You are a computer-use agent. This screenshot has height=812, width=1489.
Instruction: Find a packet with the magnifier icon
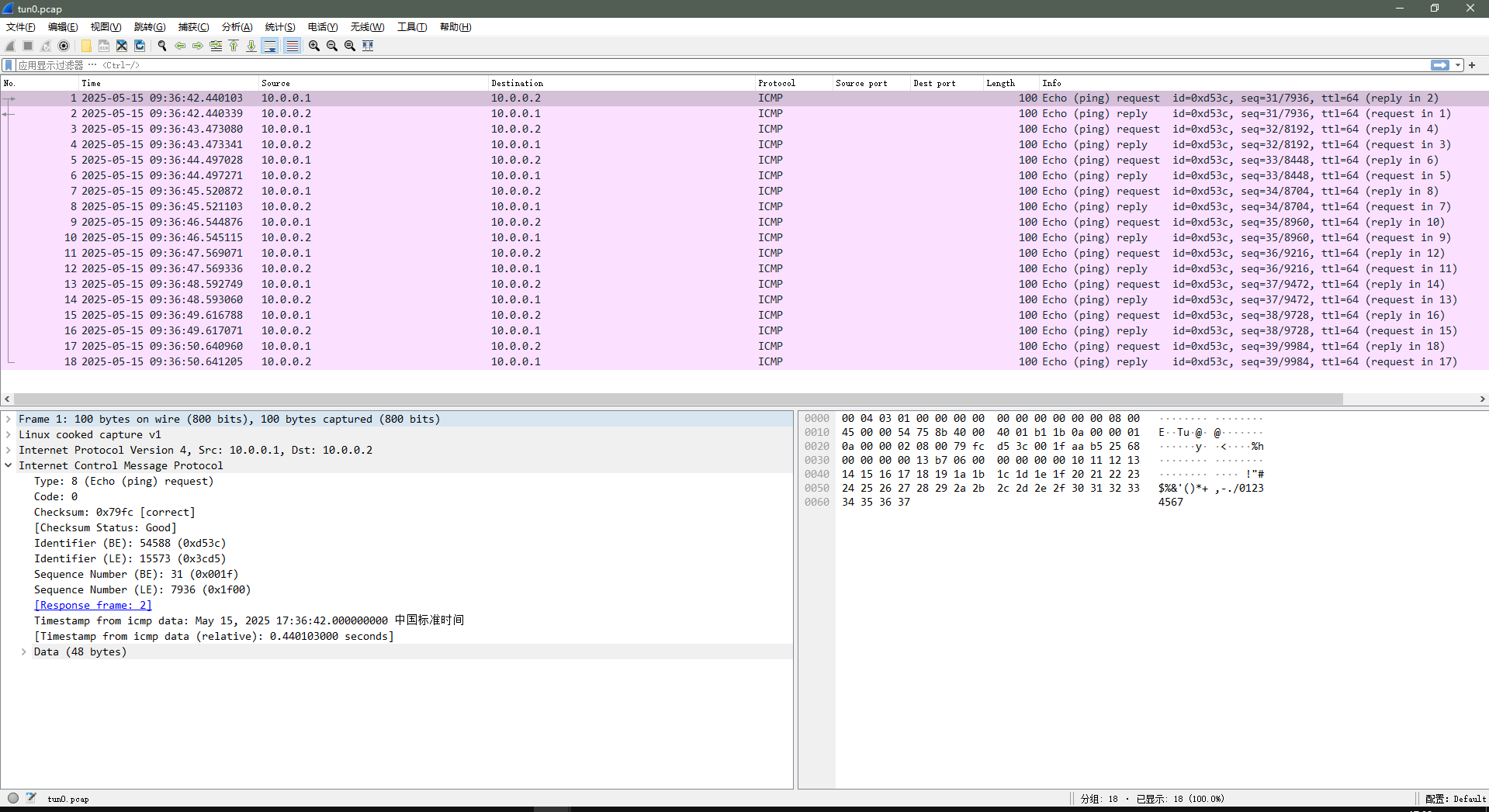pyautogui.click(x=162, y=46)
